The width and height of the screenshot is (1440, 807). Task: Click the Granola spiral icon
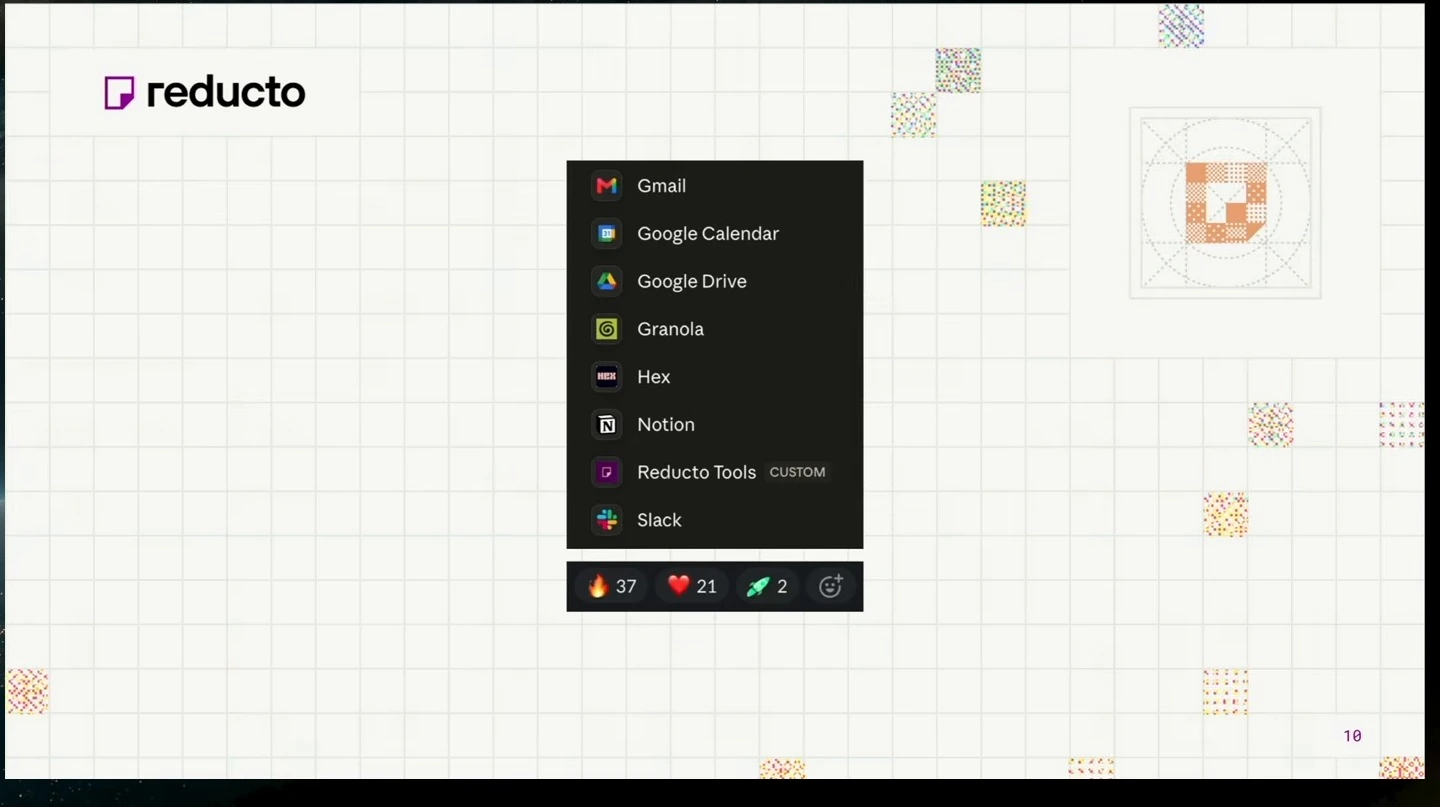pos(606,329)
